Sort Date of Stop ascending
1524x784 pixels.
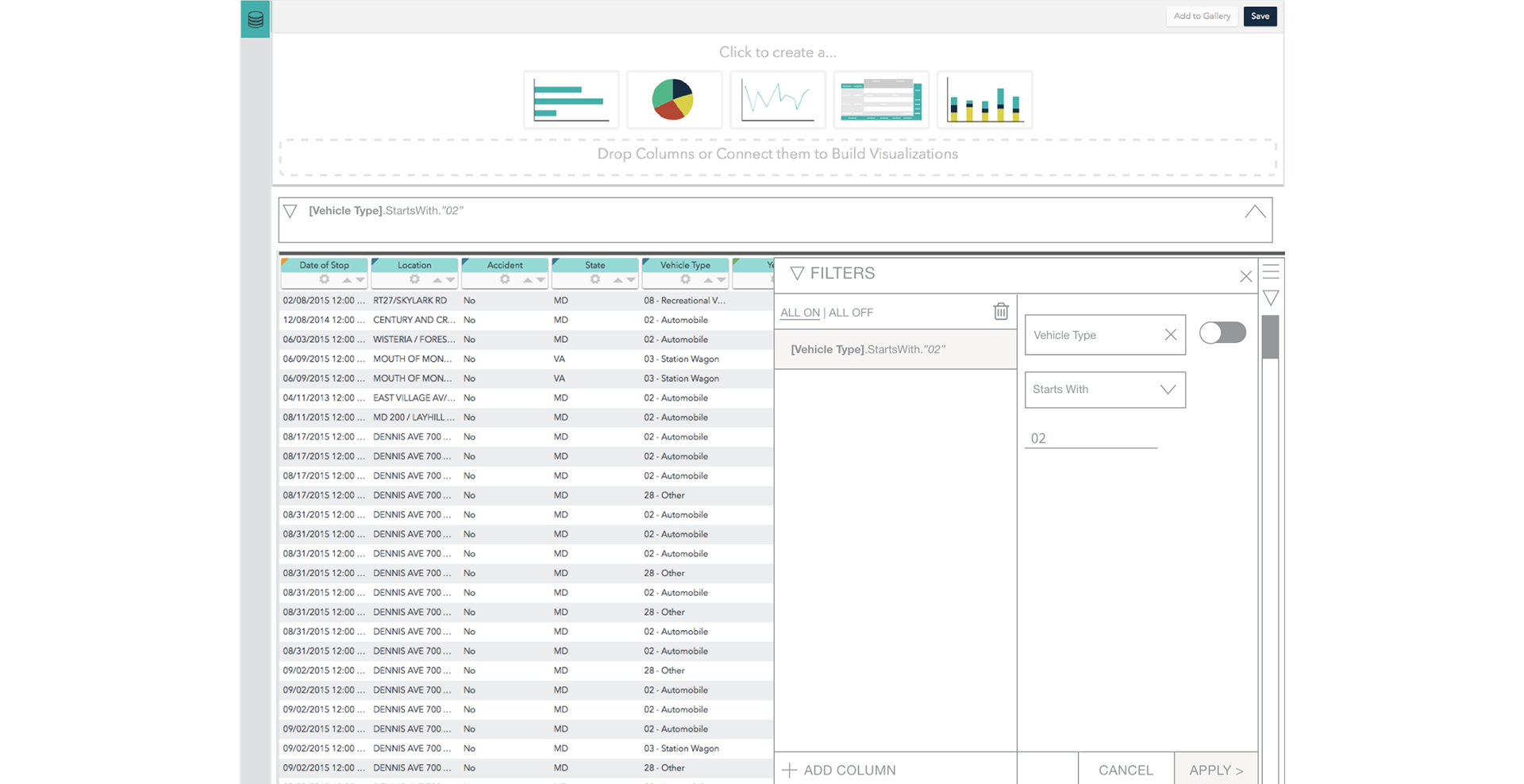[347, 280]
